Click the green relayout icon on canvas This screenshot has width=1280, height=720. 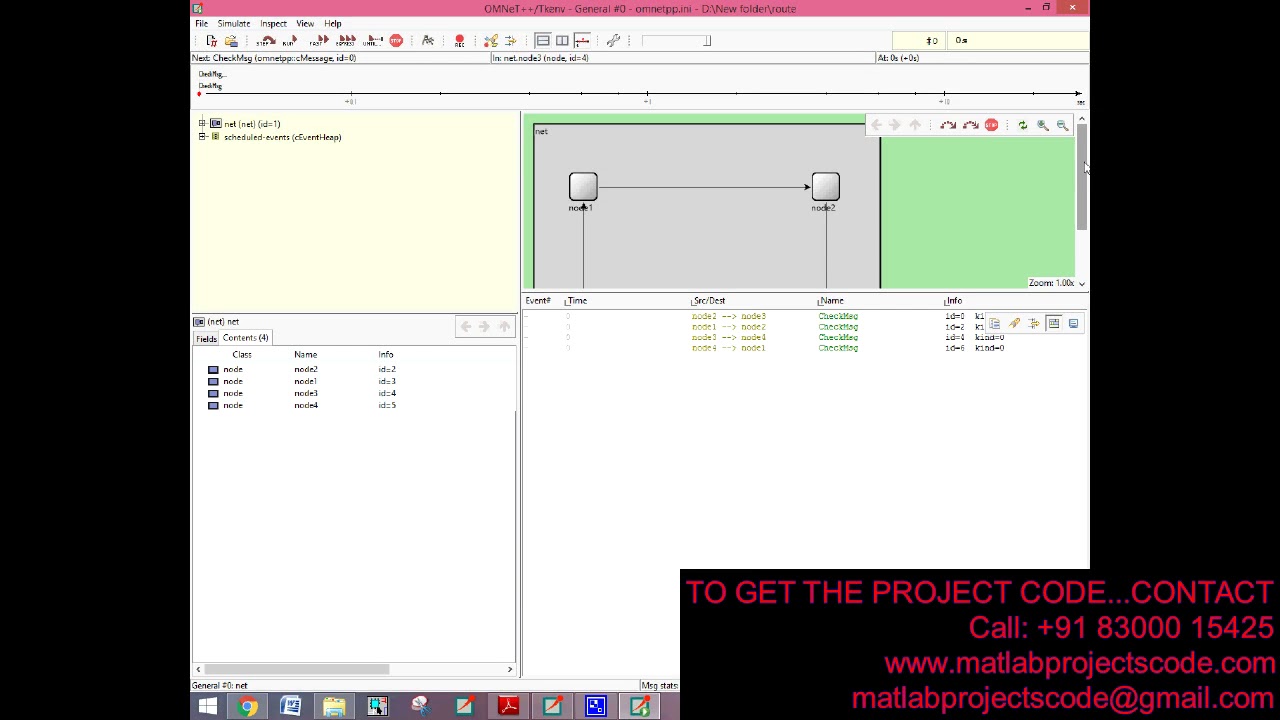point(1022,126)
